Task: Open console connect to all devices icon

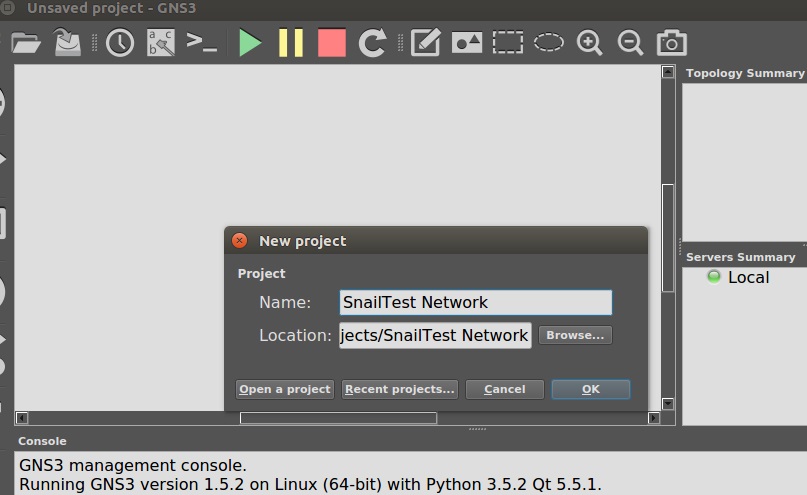Action: [x=201, y=42]
